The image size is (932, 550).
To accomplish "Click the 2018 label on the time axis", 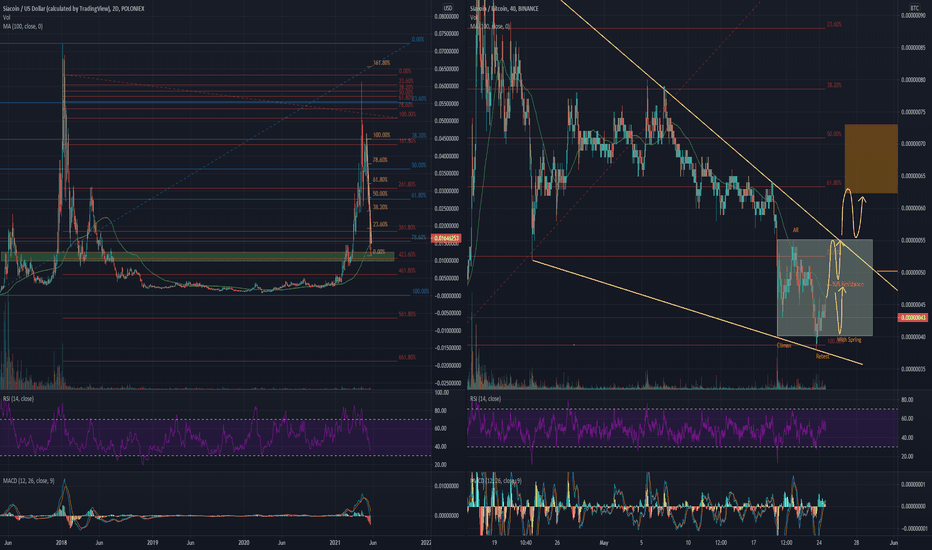I will click(x=61, y=543).
